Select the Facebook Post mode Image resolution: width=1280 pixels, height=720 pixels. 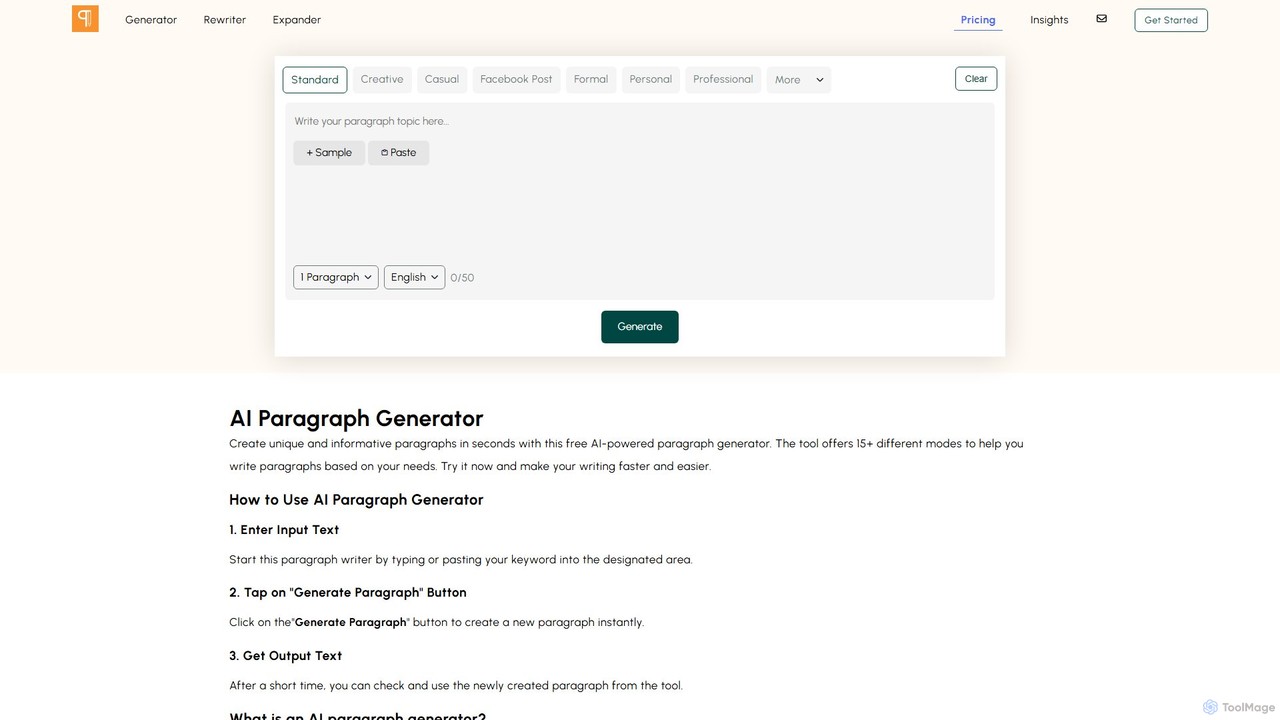click(516, 80)
